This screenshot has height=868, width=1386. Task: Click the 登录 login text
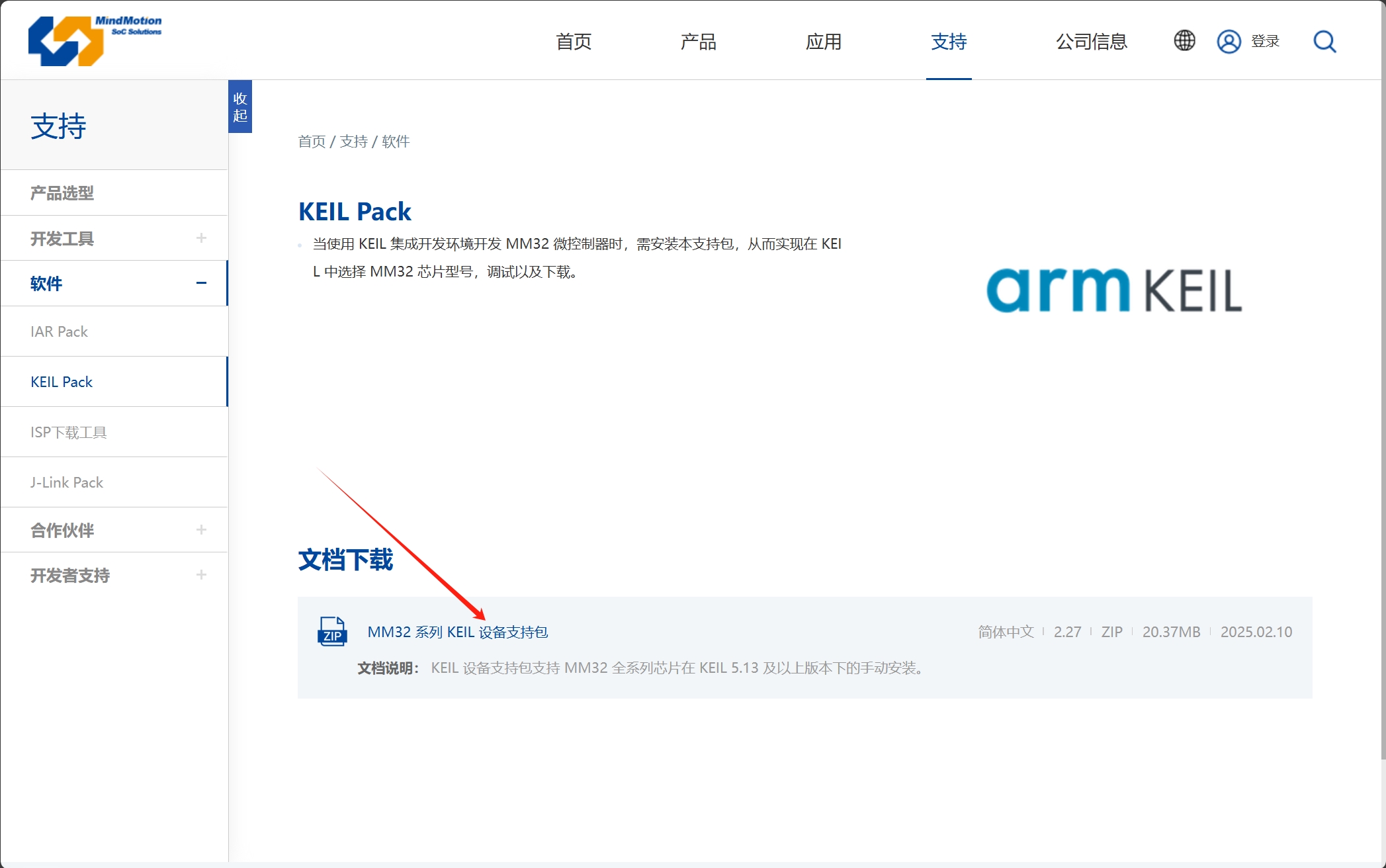tap(1265, 42)
